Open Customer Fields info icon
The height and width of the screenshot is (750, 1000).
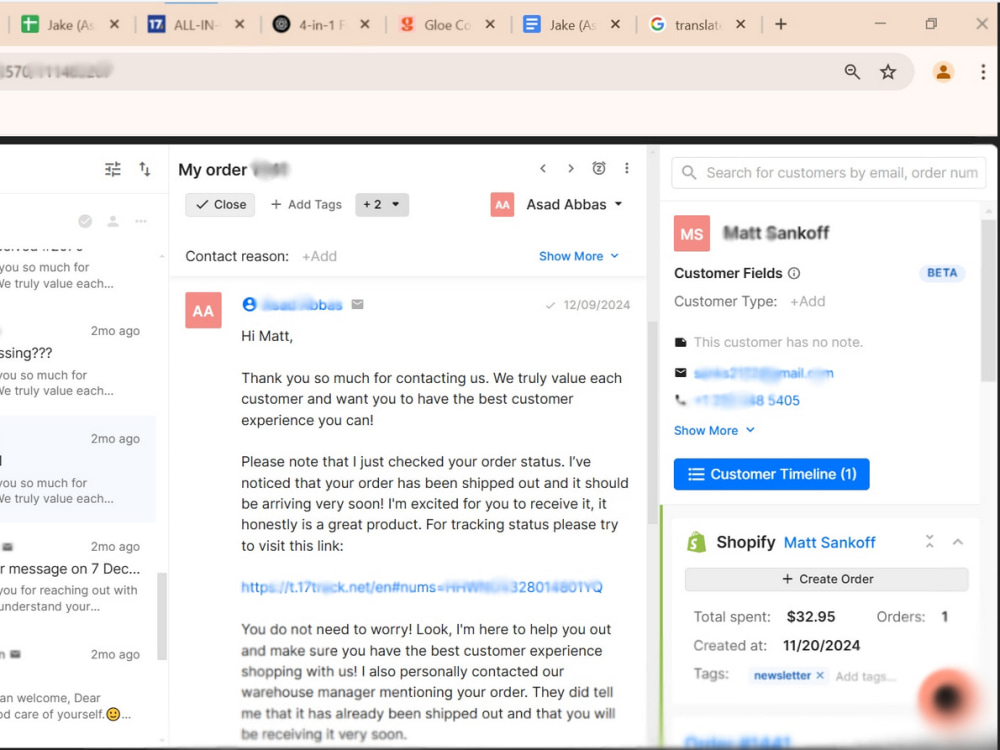click(794, 273)
